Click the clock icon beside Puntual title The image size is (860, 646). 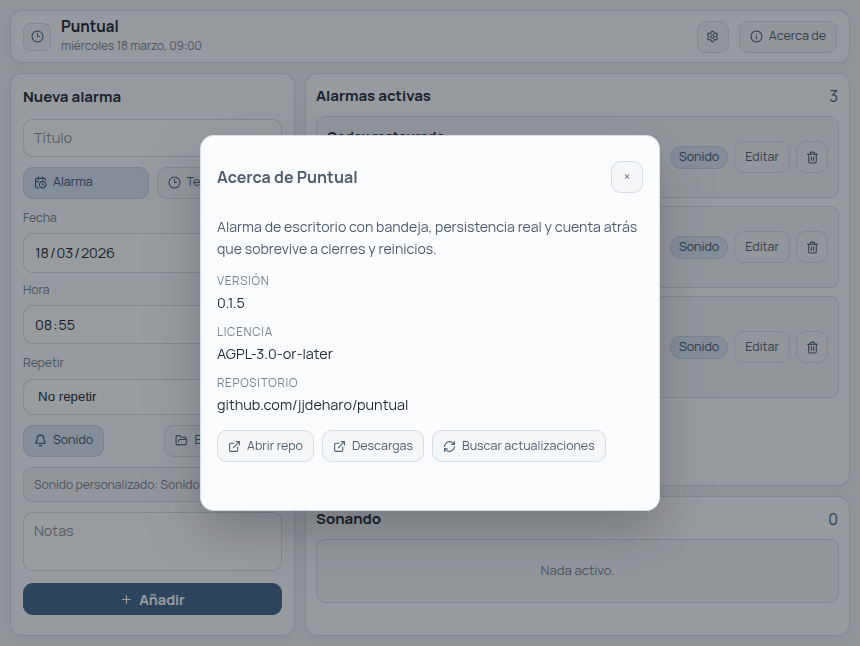point(36,36)
